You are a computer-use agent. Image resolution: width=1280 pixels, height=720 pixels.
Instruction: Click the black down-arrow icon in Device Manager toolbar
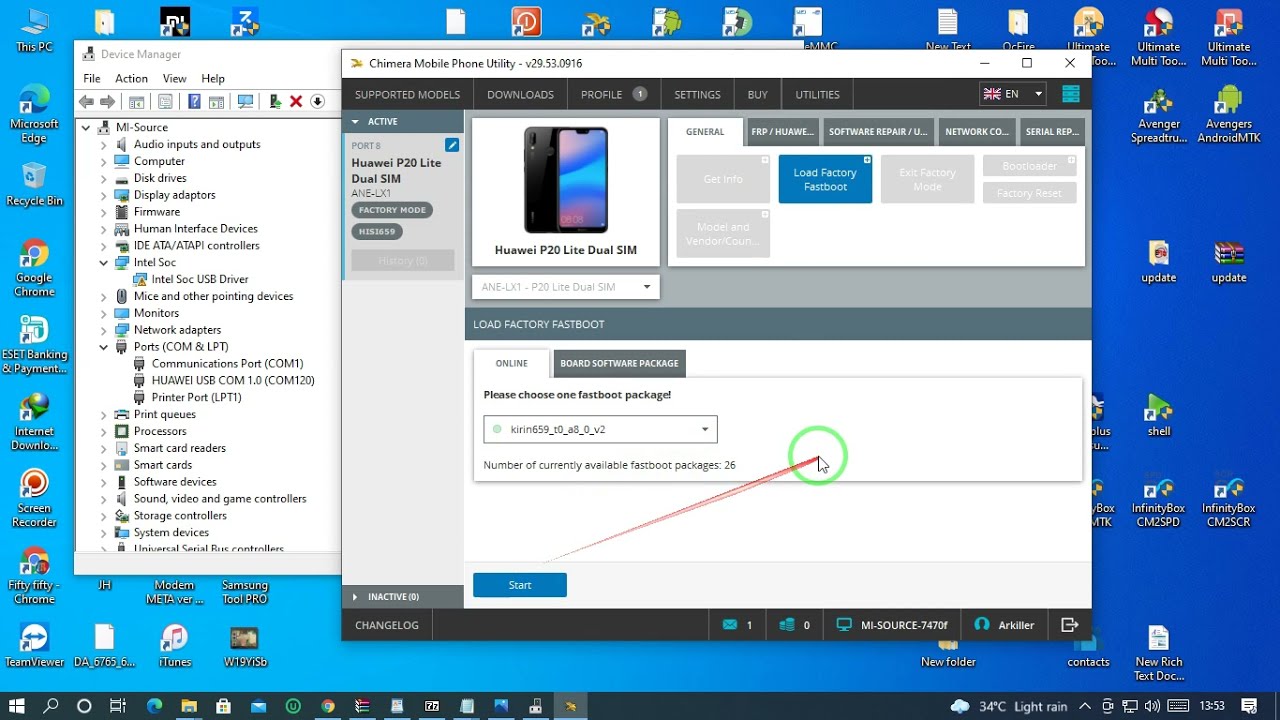point(317,101)
